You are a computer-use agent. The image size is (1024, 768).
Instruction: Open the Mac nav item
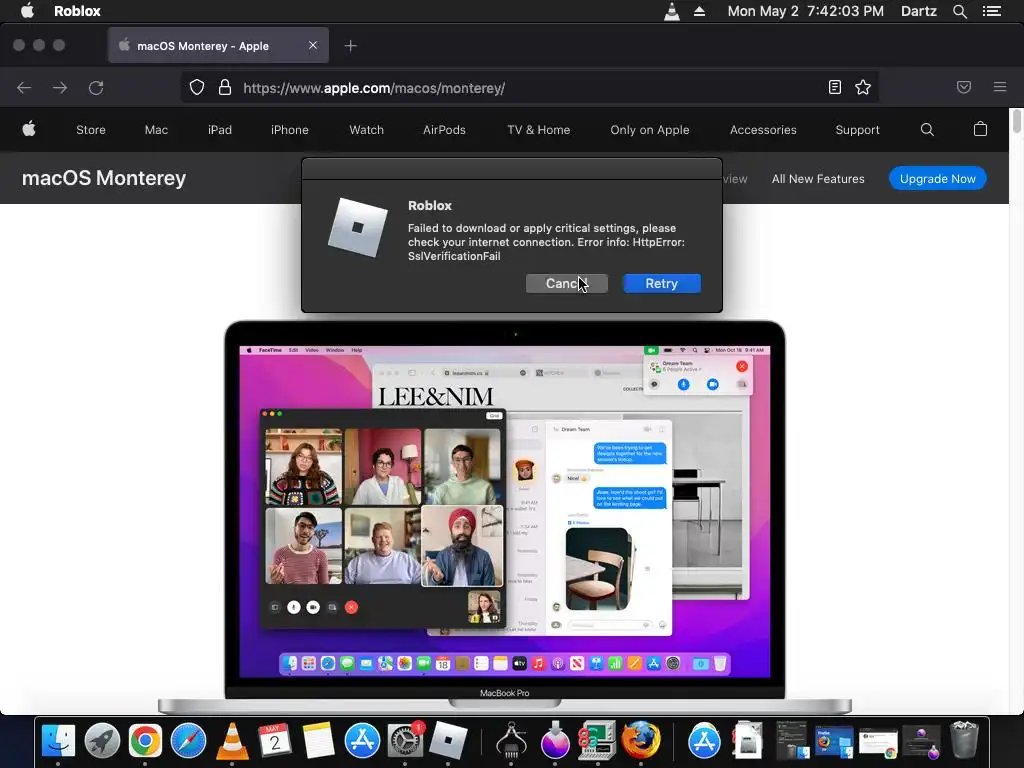tap(156, 130)
